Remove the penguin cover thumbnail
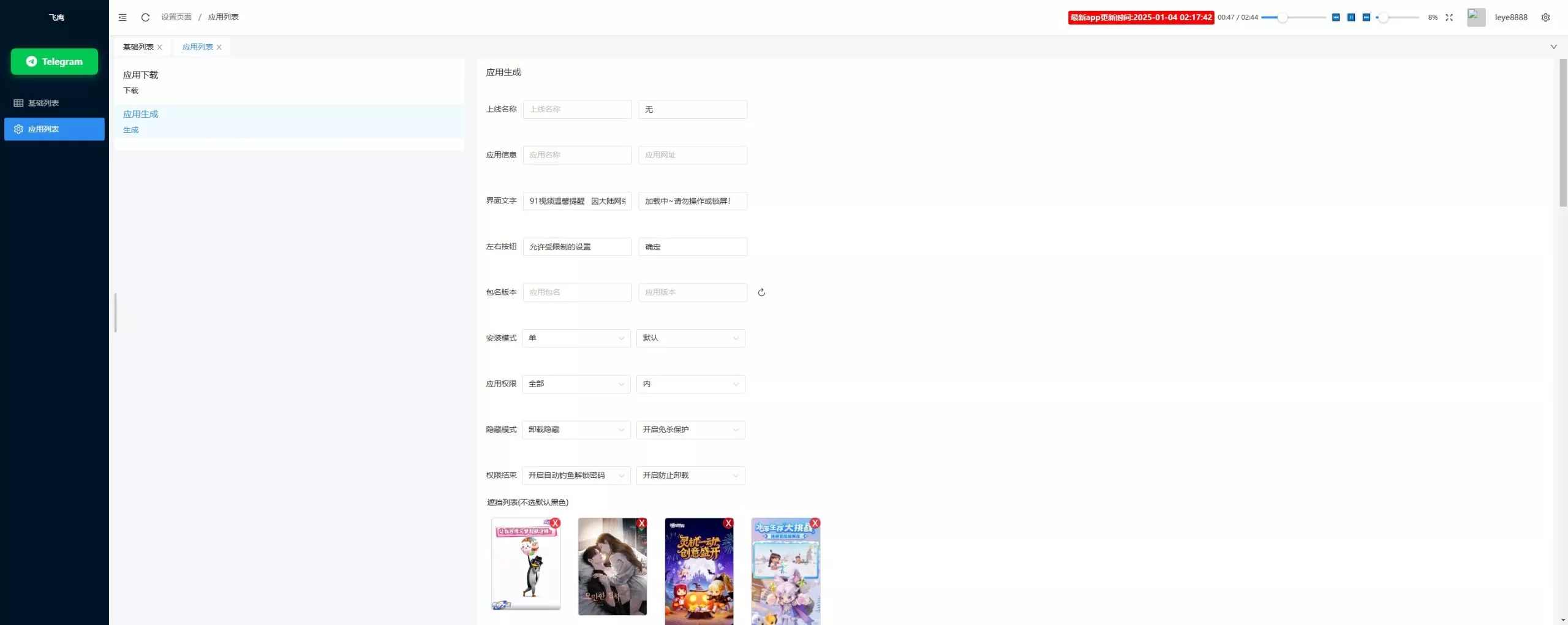This screenshot has width=1568, height=625. click(x=555, y=523)
